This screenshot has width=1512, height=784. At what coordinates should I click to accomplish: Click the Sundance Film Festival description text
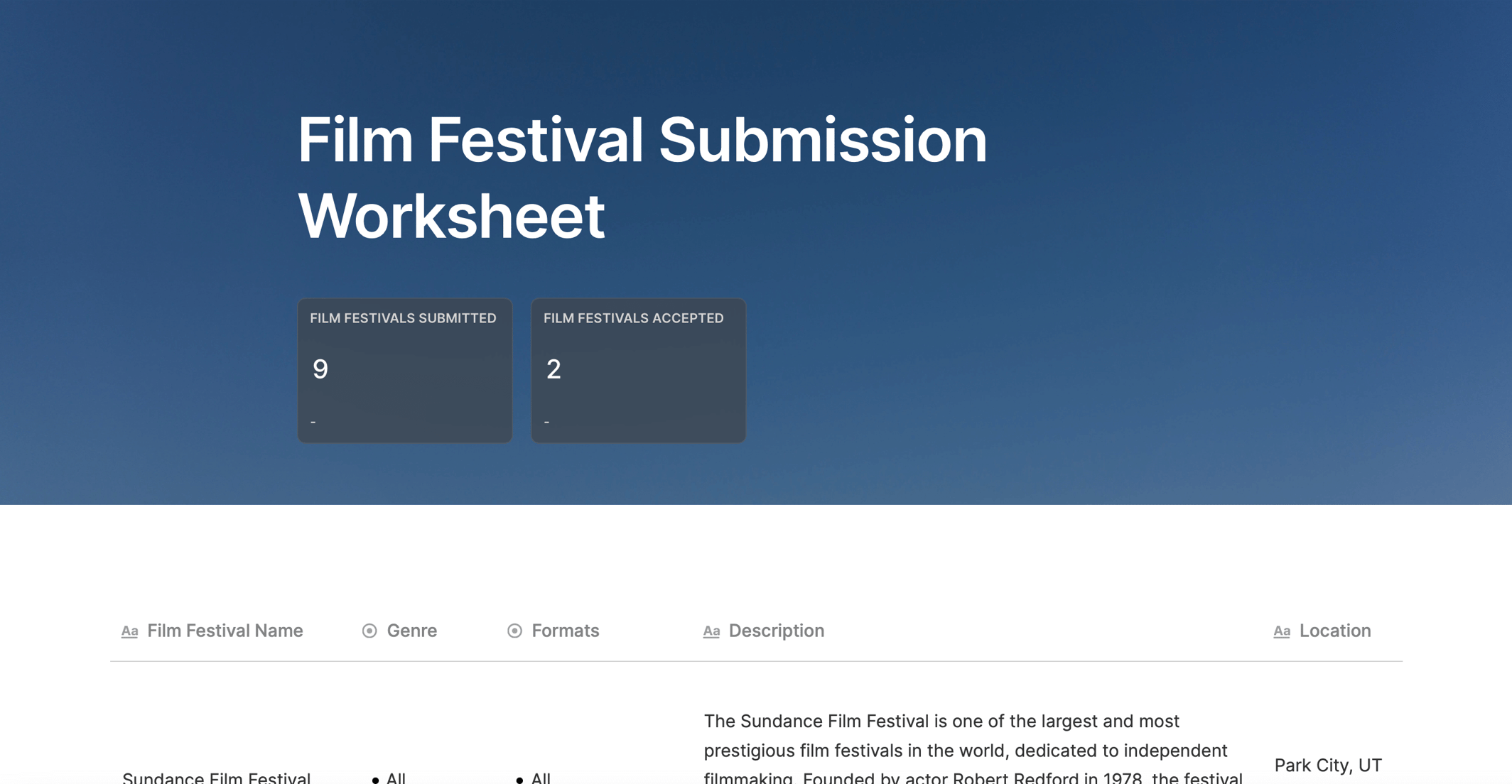tap(973, 750)
